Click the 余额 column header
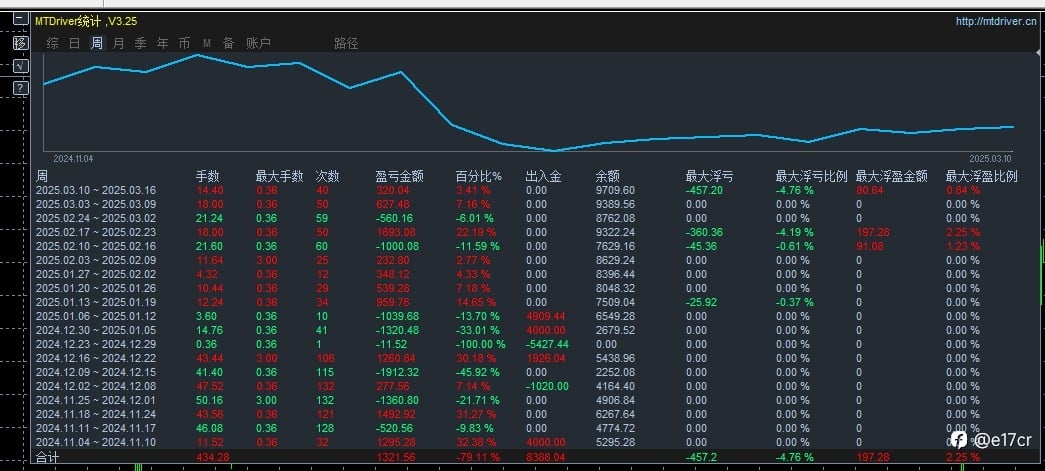Viewport: 1045px width, 471px height. click(x=607, y=177)
